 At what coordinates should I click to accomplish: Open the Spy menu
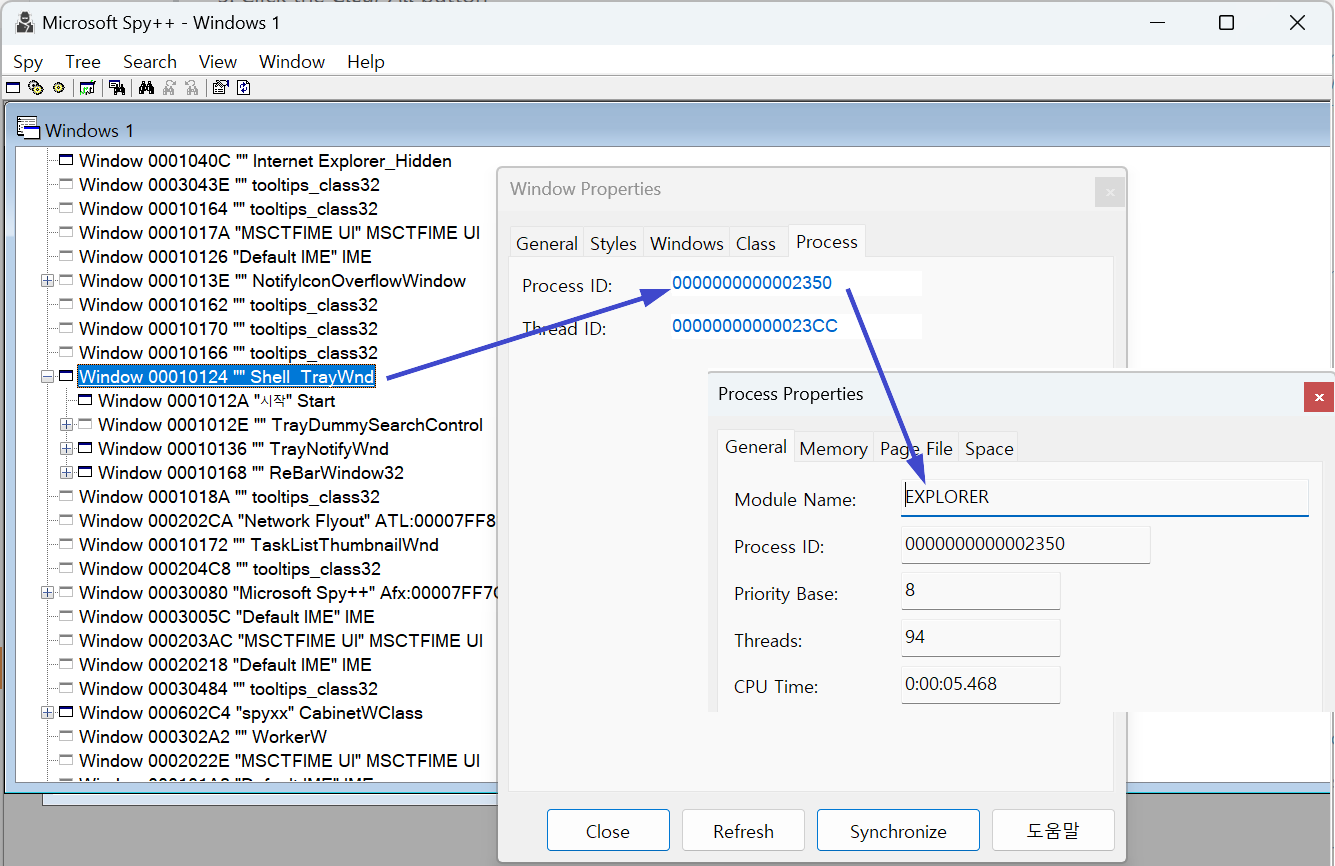[x=28, y=62]
